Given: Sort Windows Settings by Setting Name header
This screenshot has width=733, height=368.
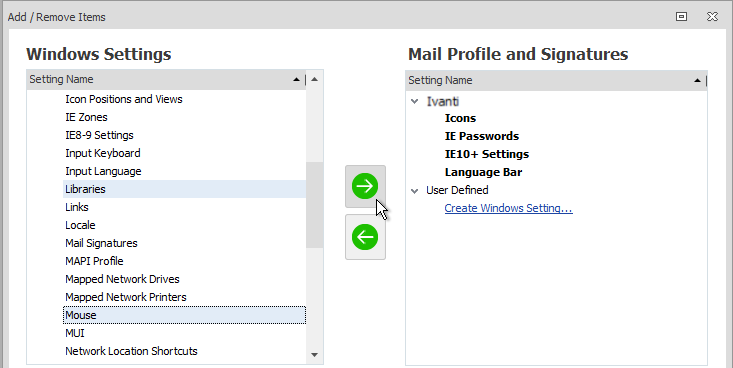Looking at the screenshot, I should tap(165, 79).
